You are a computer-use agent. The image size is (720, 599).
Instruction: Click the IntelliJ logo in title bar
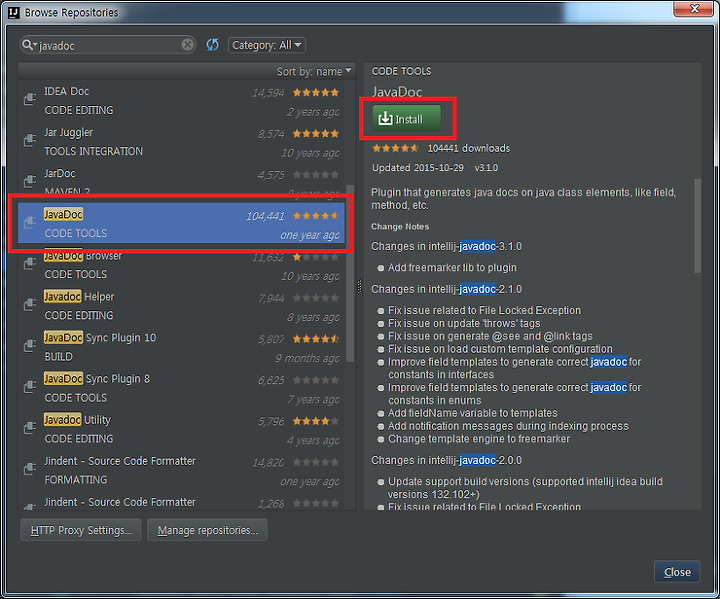point(14,12)
